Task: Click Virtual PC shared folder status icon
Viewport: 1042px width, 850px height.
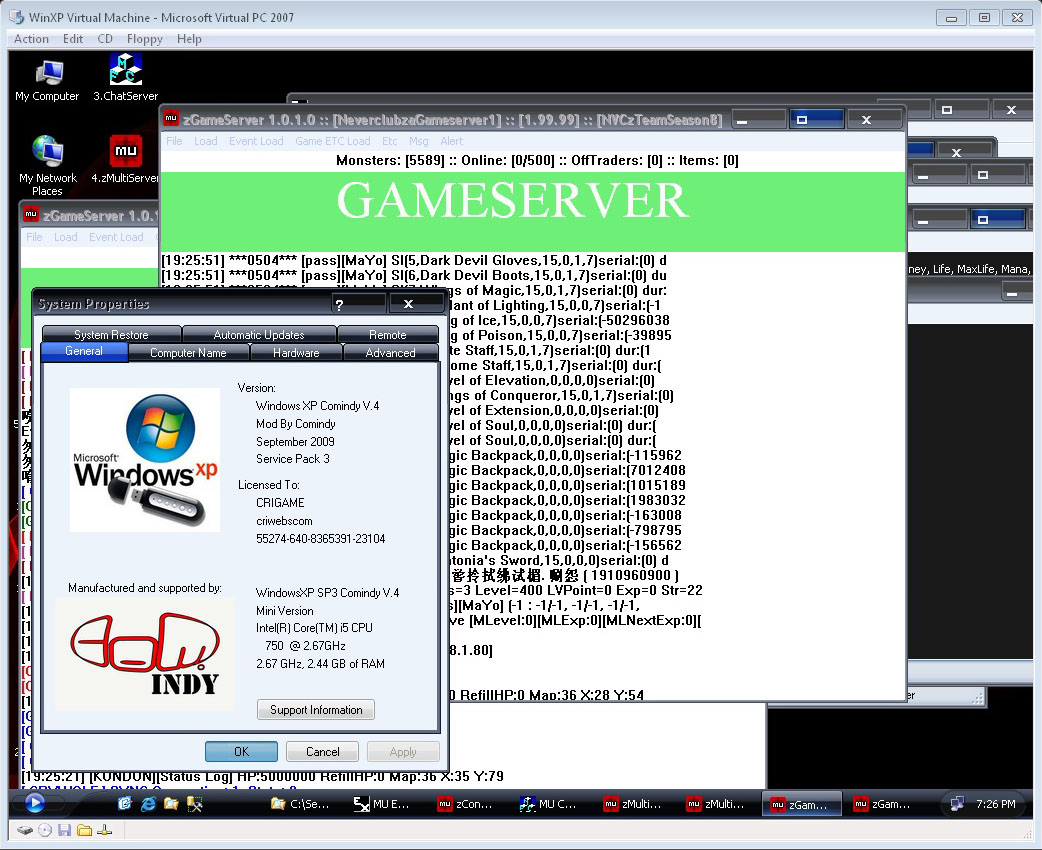Action: [x=84, y=830]
